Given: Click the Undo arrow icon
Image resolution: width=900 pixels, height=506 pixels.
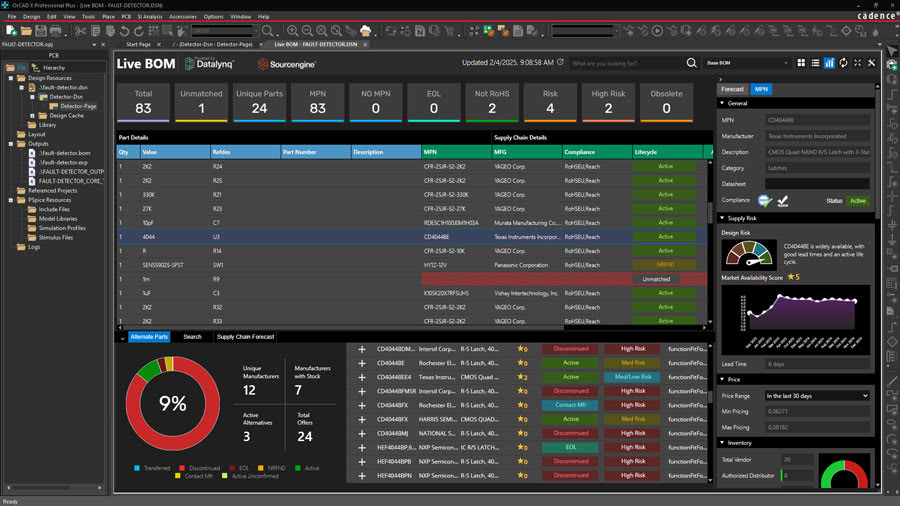Looking at the screenshot, I should click(x=124, y=30).
